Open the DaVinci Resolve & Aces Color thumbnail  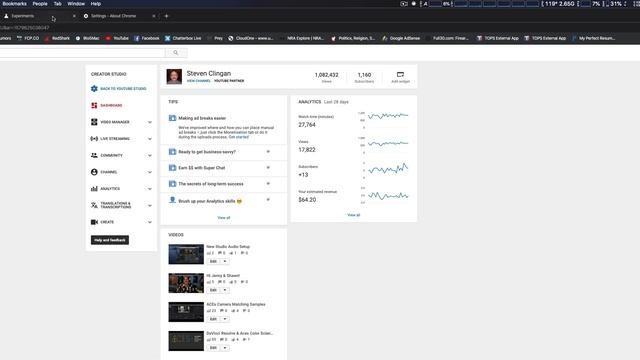pos(186,341)
